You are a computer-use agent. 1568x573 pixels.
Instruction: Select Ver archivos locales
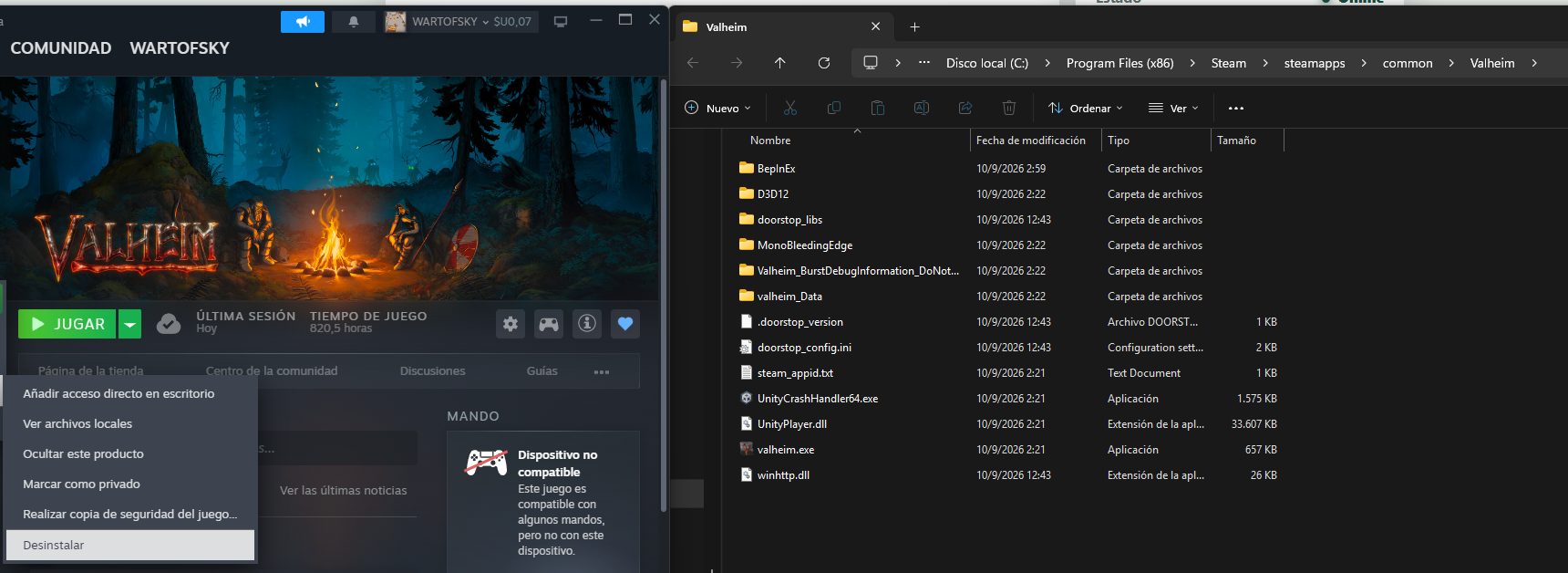[x=129, y=423]
